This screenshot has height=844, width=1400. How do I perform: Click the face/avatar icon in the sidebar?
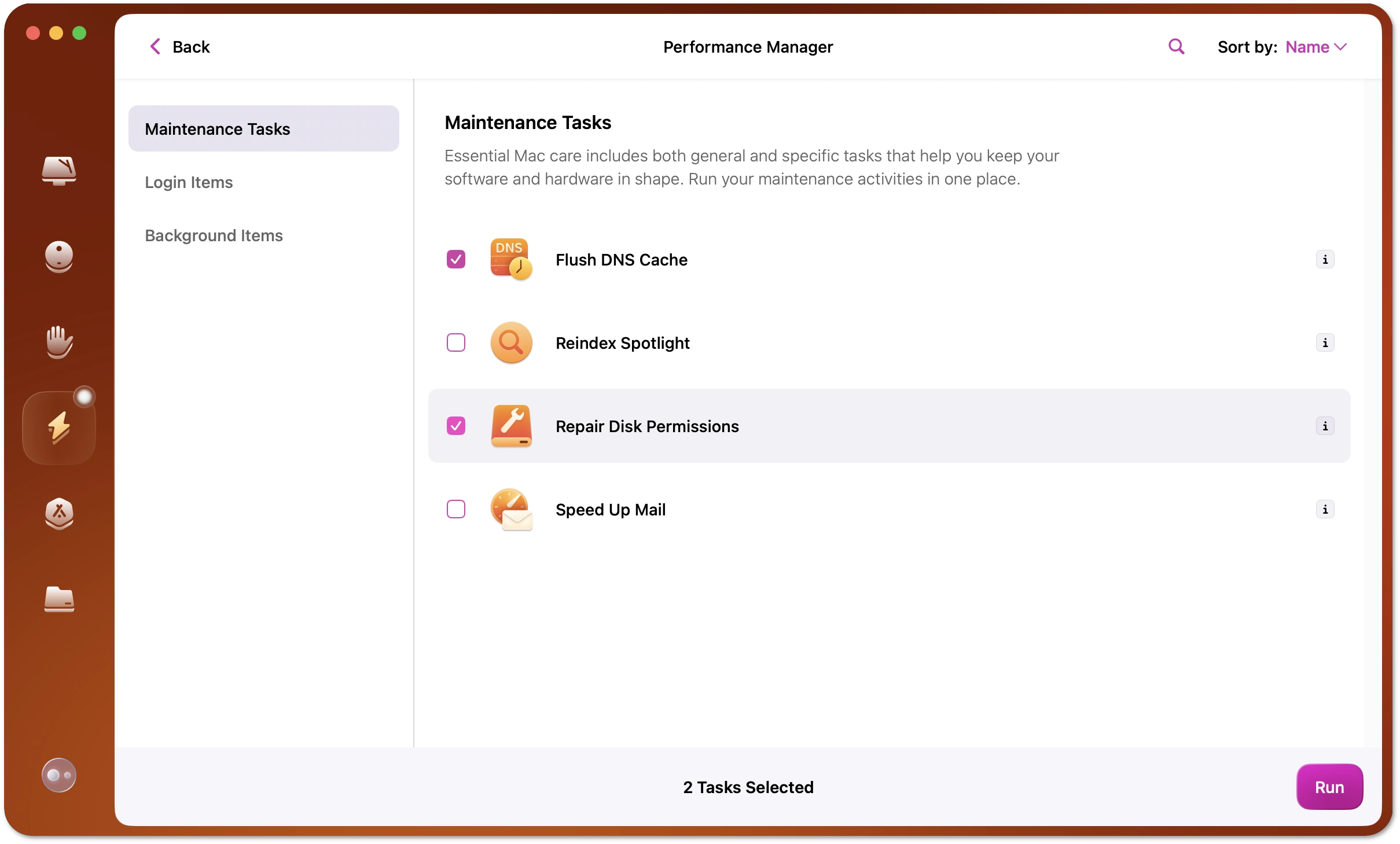coord(59,775)
